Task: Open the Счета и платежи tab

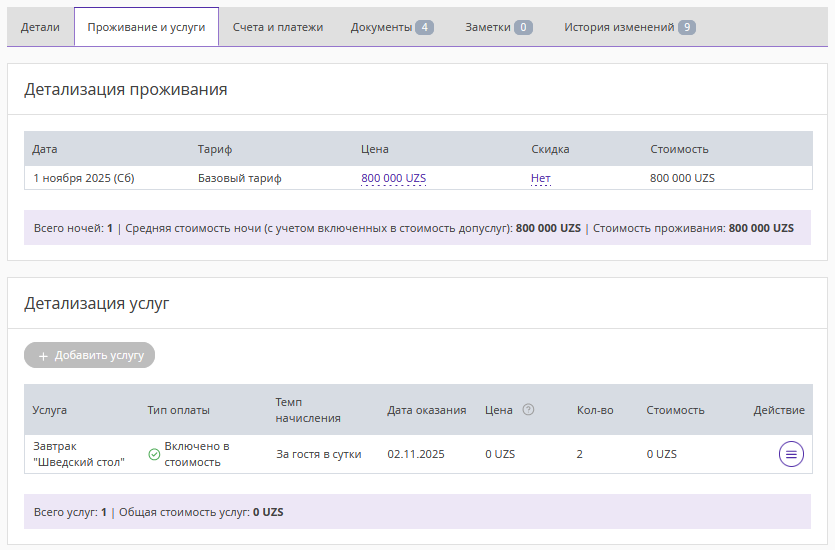Action: point(278,27)
